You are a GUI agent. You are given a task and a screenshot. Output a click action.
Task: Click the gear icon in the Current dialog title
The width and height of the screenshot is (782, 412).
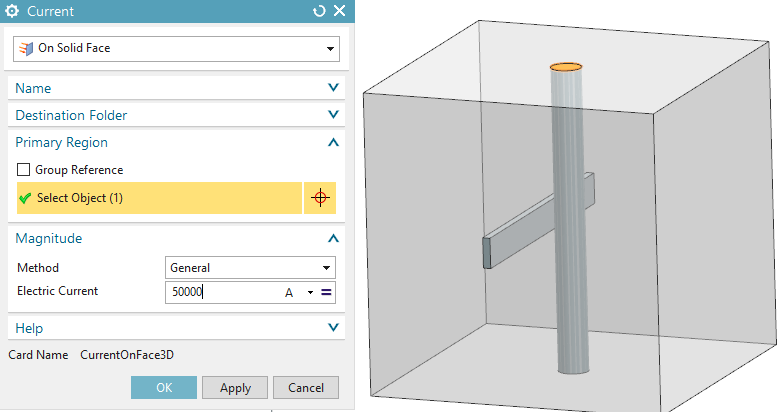click(x=13, y=11)
